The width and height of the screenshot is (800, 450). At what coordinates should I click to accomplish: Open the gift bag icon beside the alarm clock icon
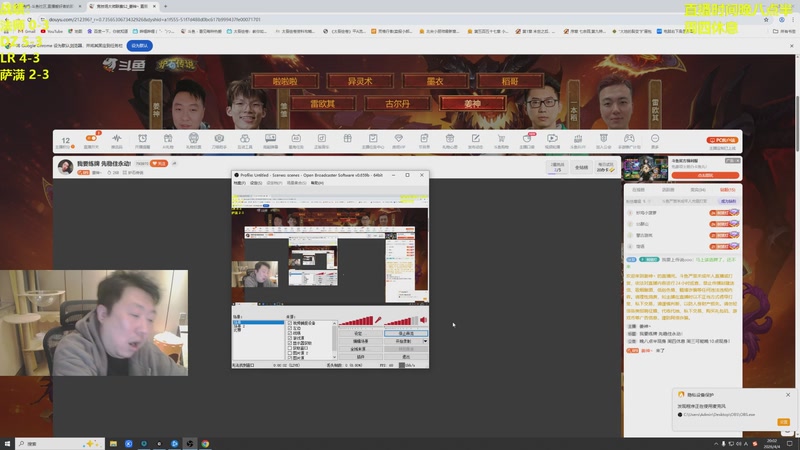pyautogui.click(x=168, y=138)
